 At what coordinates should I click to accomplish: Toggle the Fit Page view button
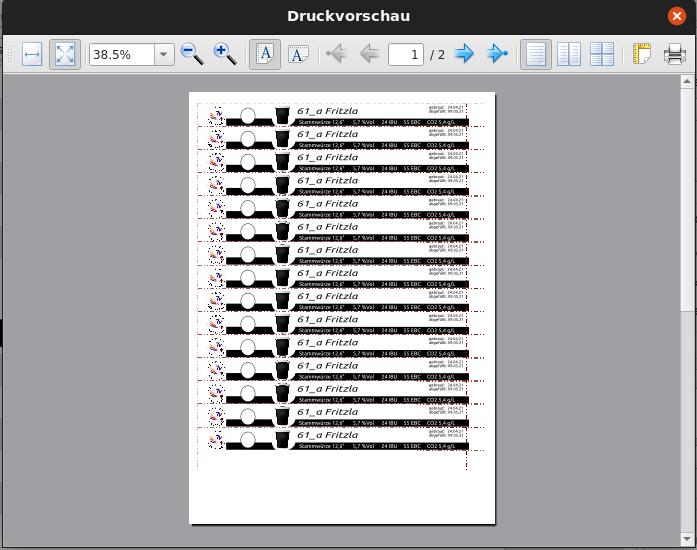64,54
